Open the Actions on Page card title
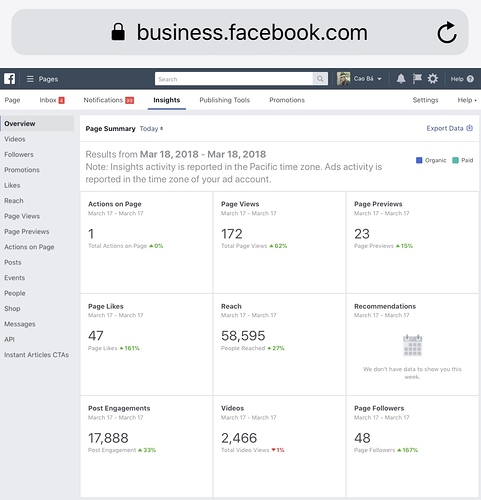Viewport: 481px width, 500px height. point(115,204)
